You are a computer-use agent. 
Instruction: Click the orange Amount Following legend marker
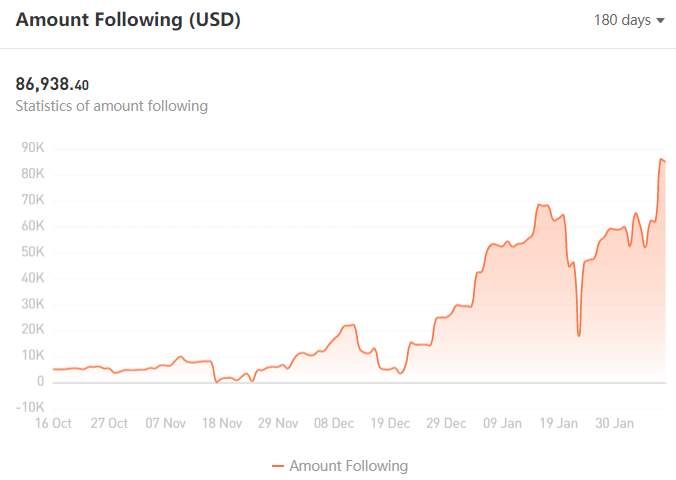point(278,466)
